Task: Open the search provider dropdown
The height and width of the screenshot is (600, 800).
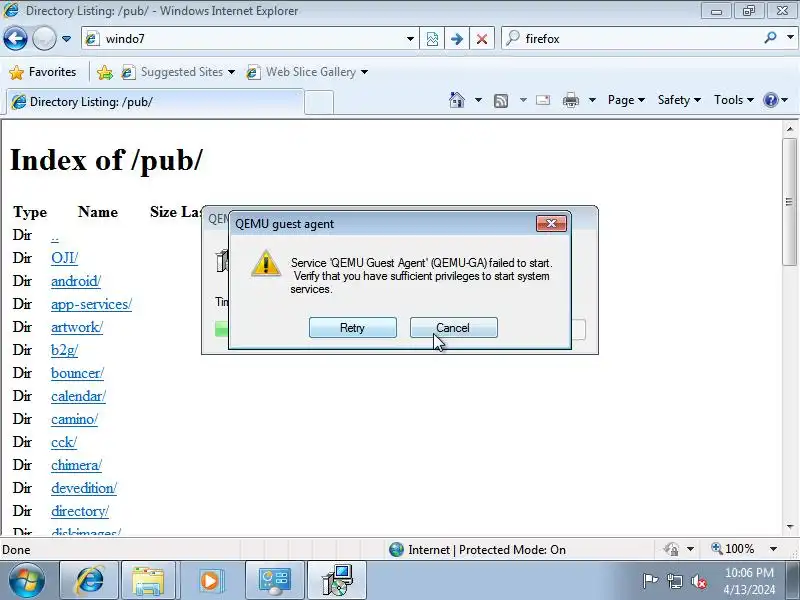Action: [x=790, y=38]
